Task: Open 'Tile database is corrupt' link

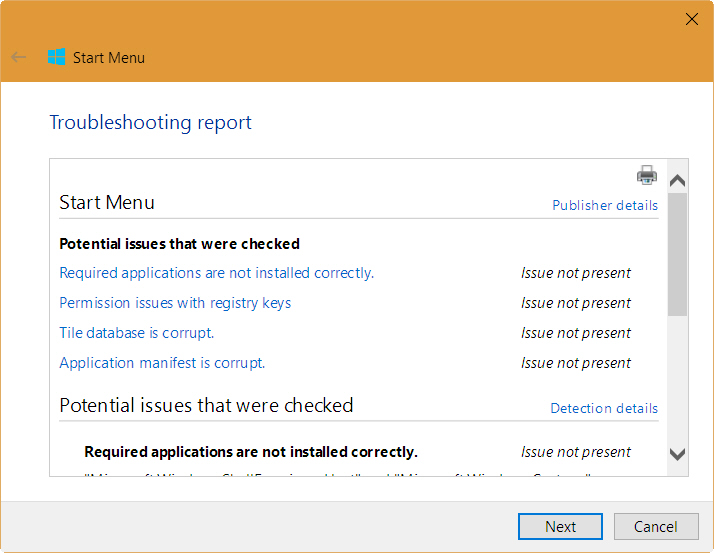Action: pos(137,333)
